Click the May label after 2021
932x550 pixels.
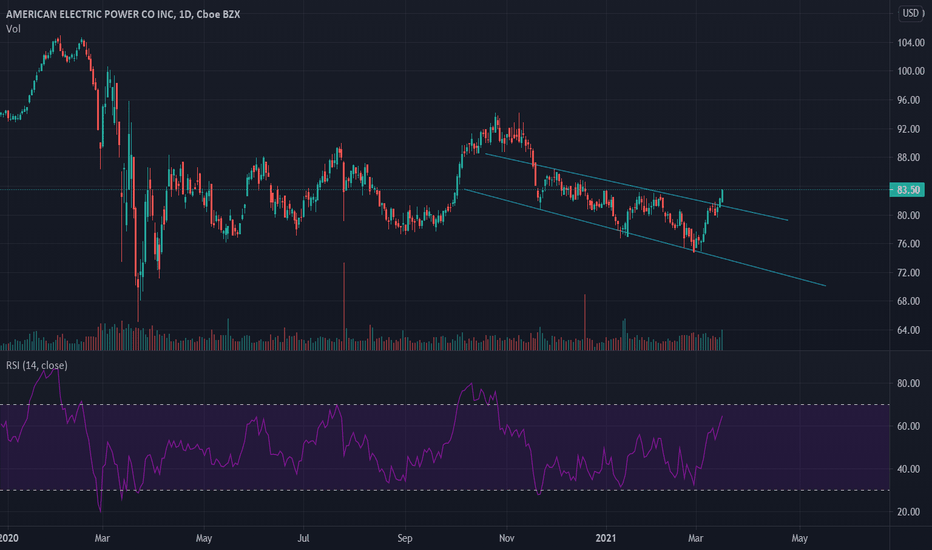pos(799,538)
